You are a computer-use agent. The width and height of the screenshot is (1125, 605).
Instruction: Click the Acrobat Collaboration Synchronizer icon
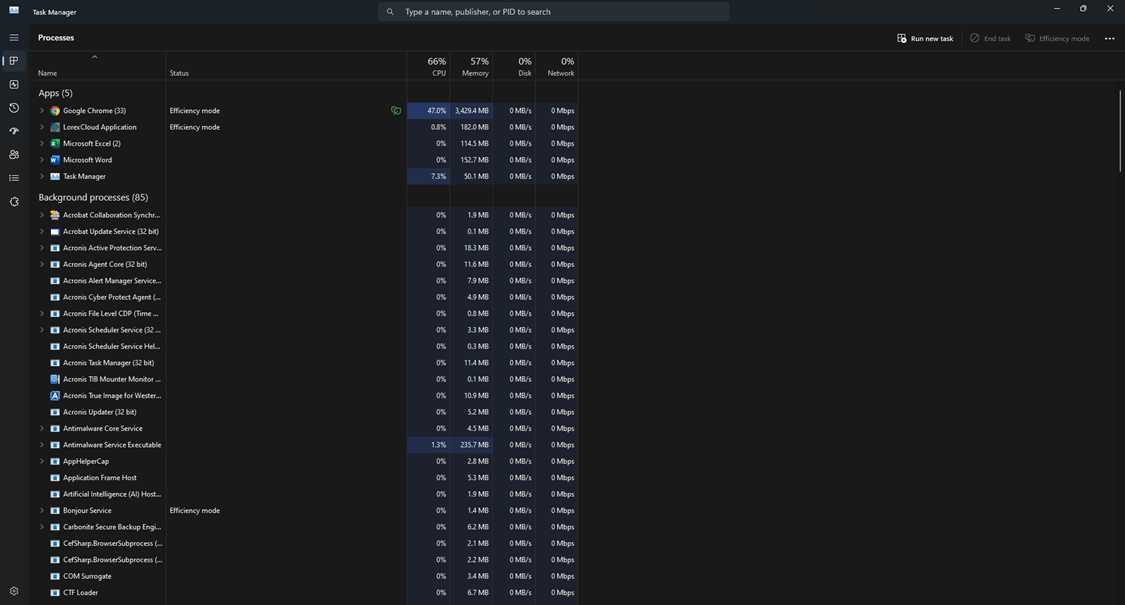55,215
